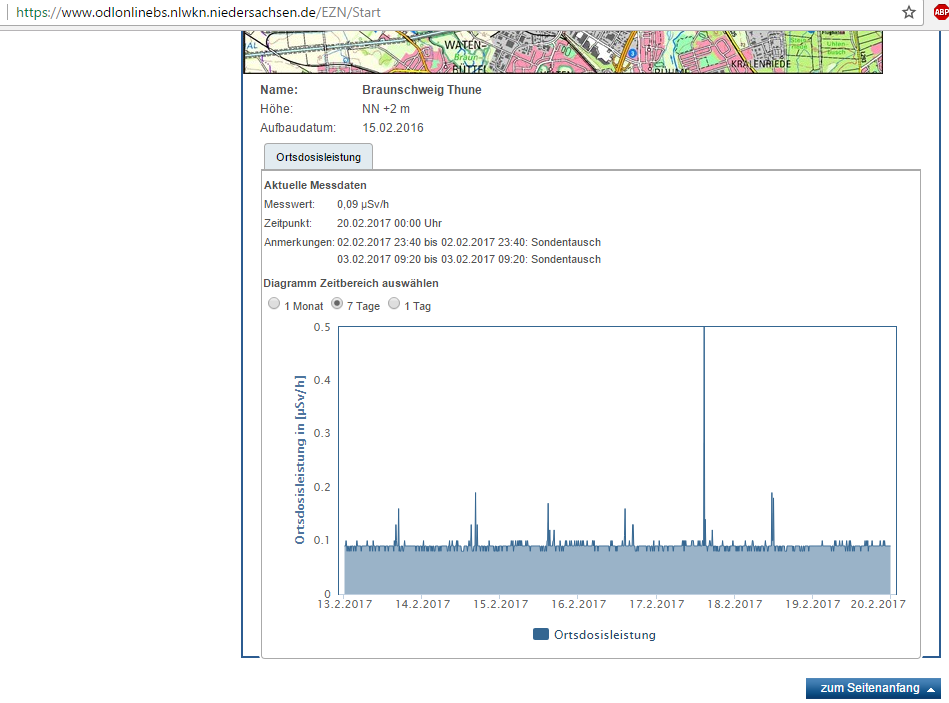Click the 0.1 y-axis tick label
The image size is (949, 703).
322,540
